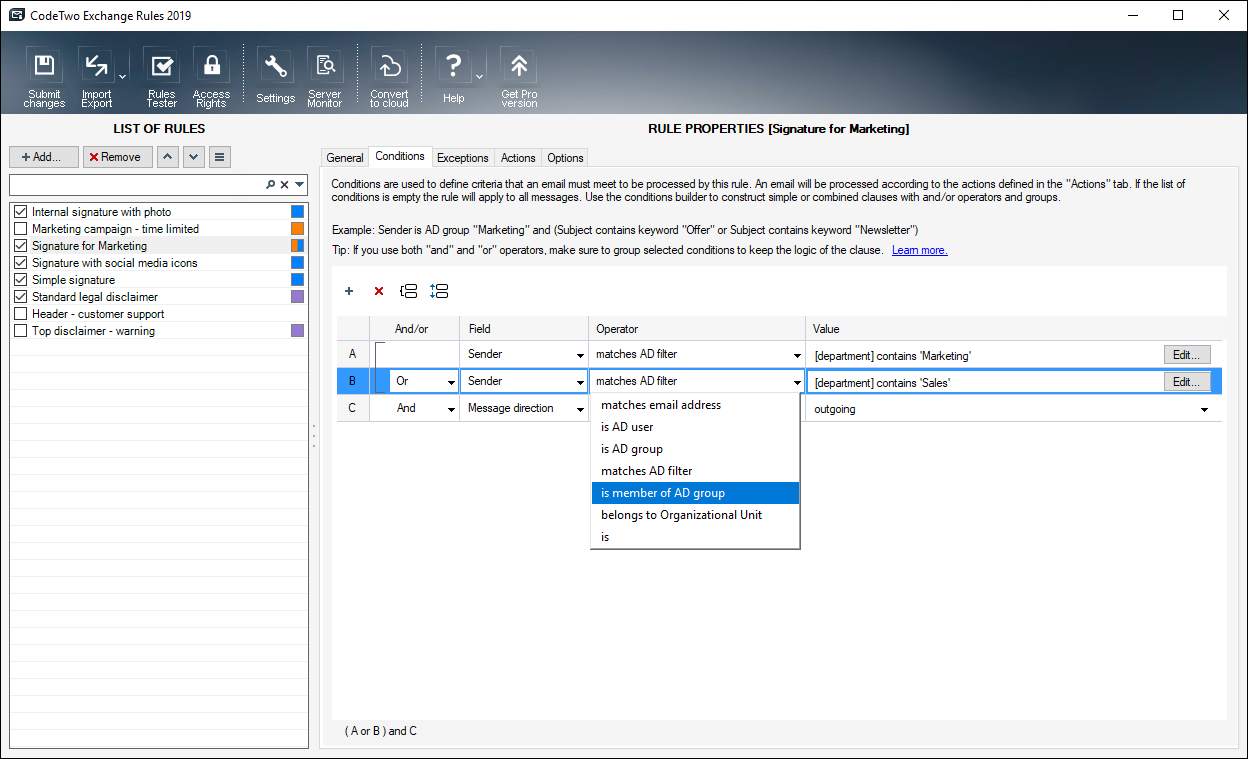
Task: Choose 'is AD group' from operator list
Action: pyautogui.click(x=695, y=449)
